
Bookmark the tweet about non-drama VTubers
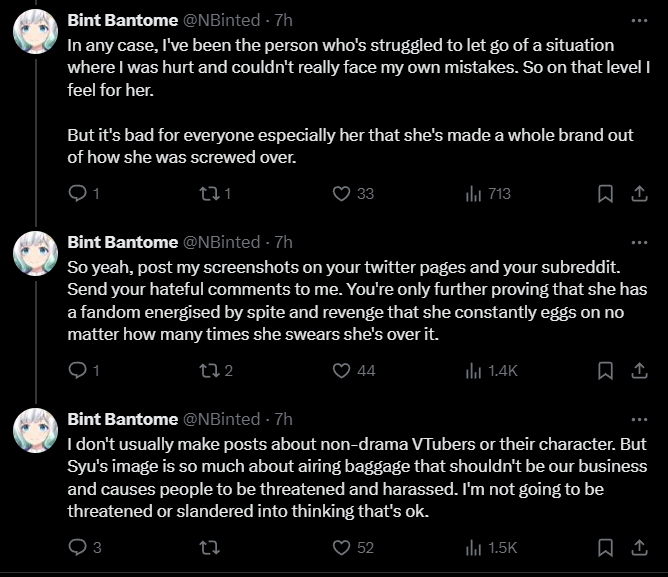point(605,548)
